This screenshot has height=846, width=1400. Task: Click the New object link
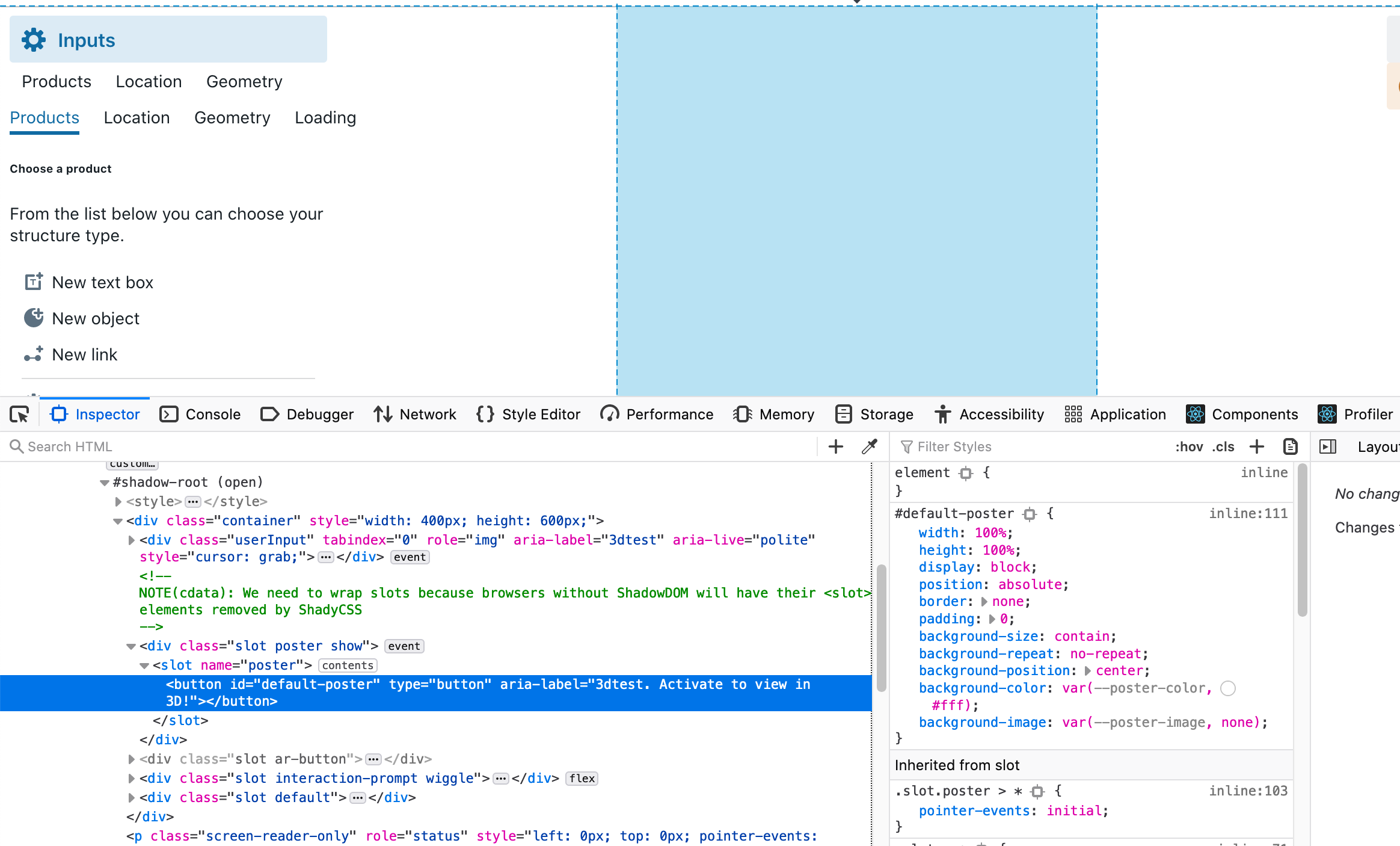tap(96, 318)
